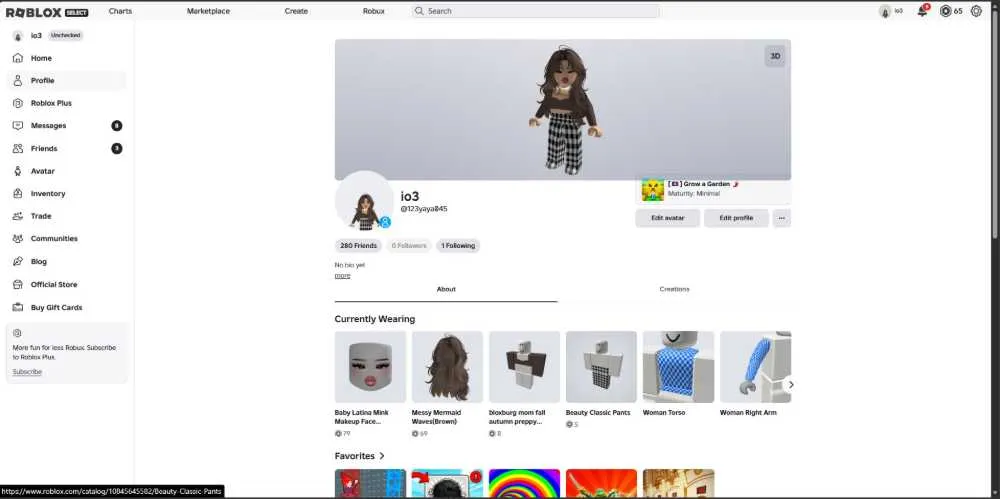Expand bio with the more link
The image size is (1000, 499).
coord(342,276)
